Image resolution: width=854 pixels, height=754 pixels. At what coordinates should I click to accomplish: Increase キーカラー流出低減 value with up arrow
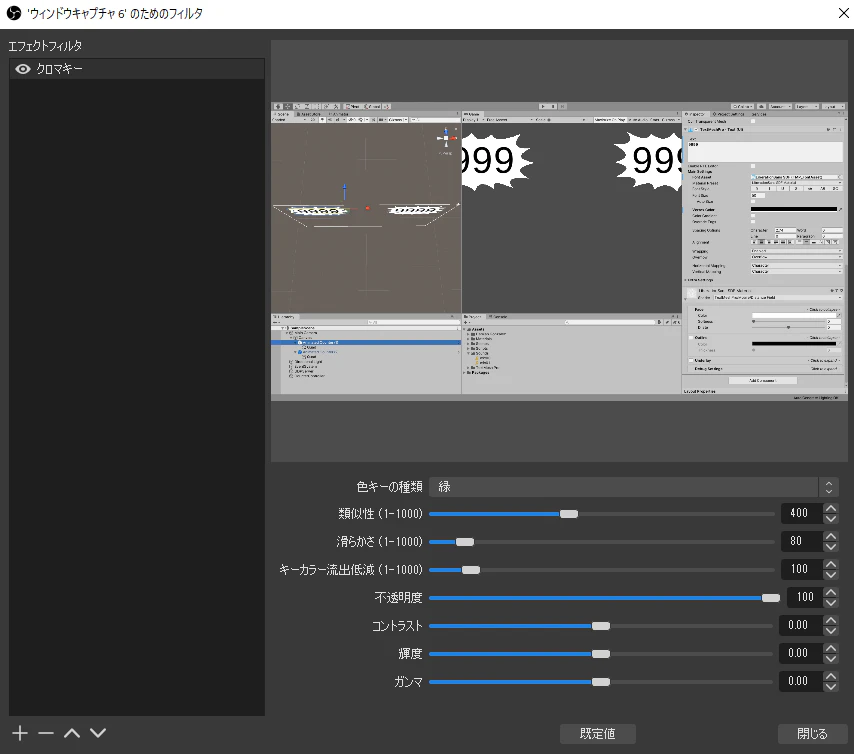point(830,564)
